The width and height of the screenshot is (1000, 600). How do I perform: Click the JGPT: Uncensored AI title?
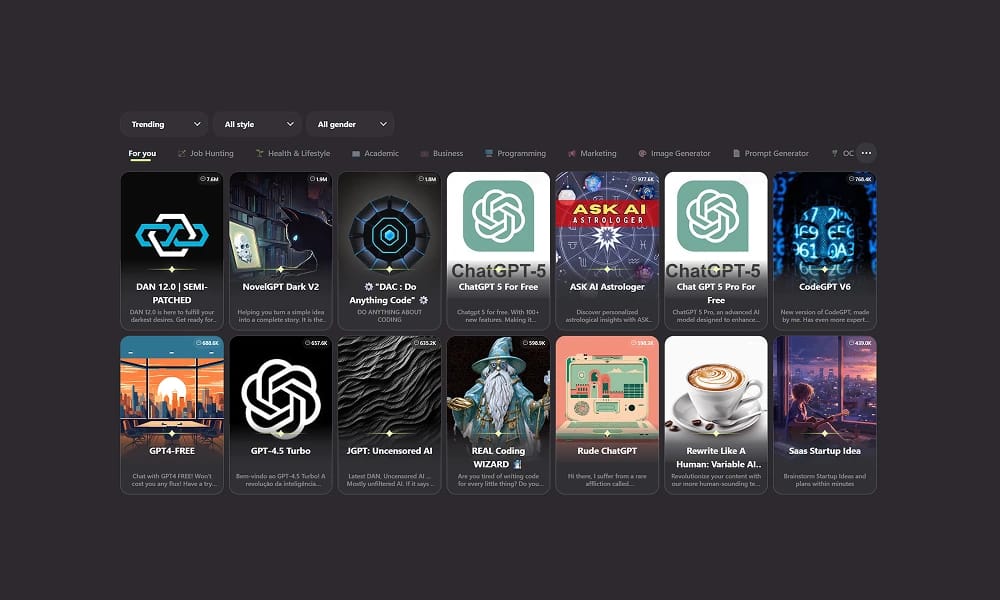(x=389, y=451)
